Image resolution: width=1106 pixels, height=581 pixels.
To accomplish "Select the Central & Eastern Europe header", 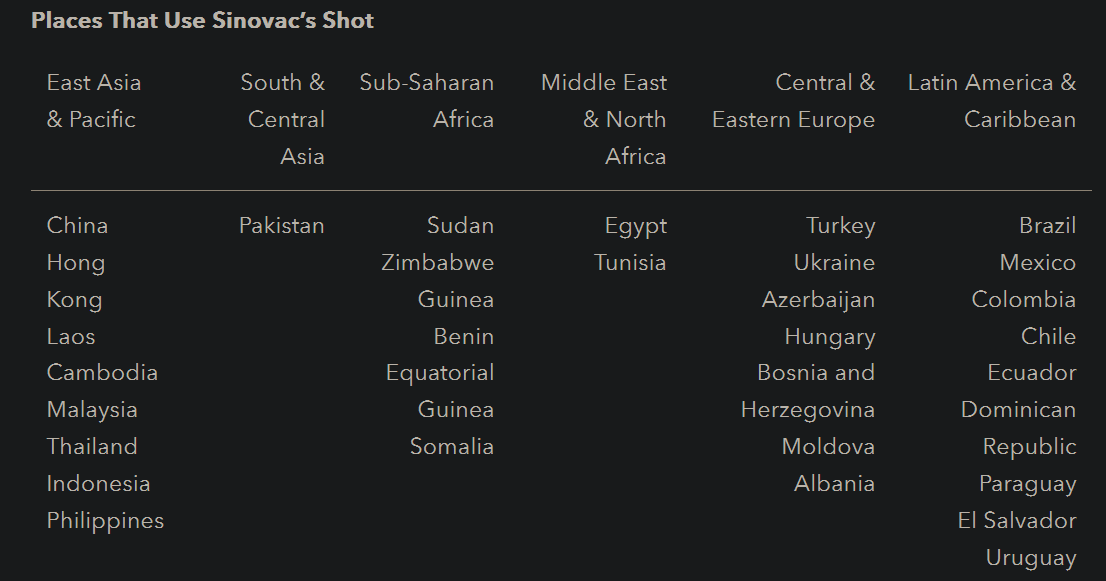I will point(794,101).
